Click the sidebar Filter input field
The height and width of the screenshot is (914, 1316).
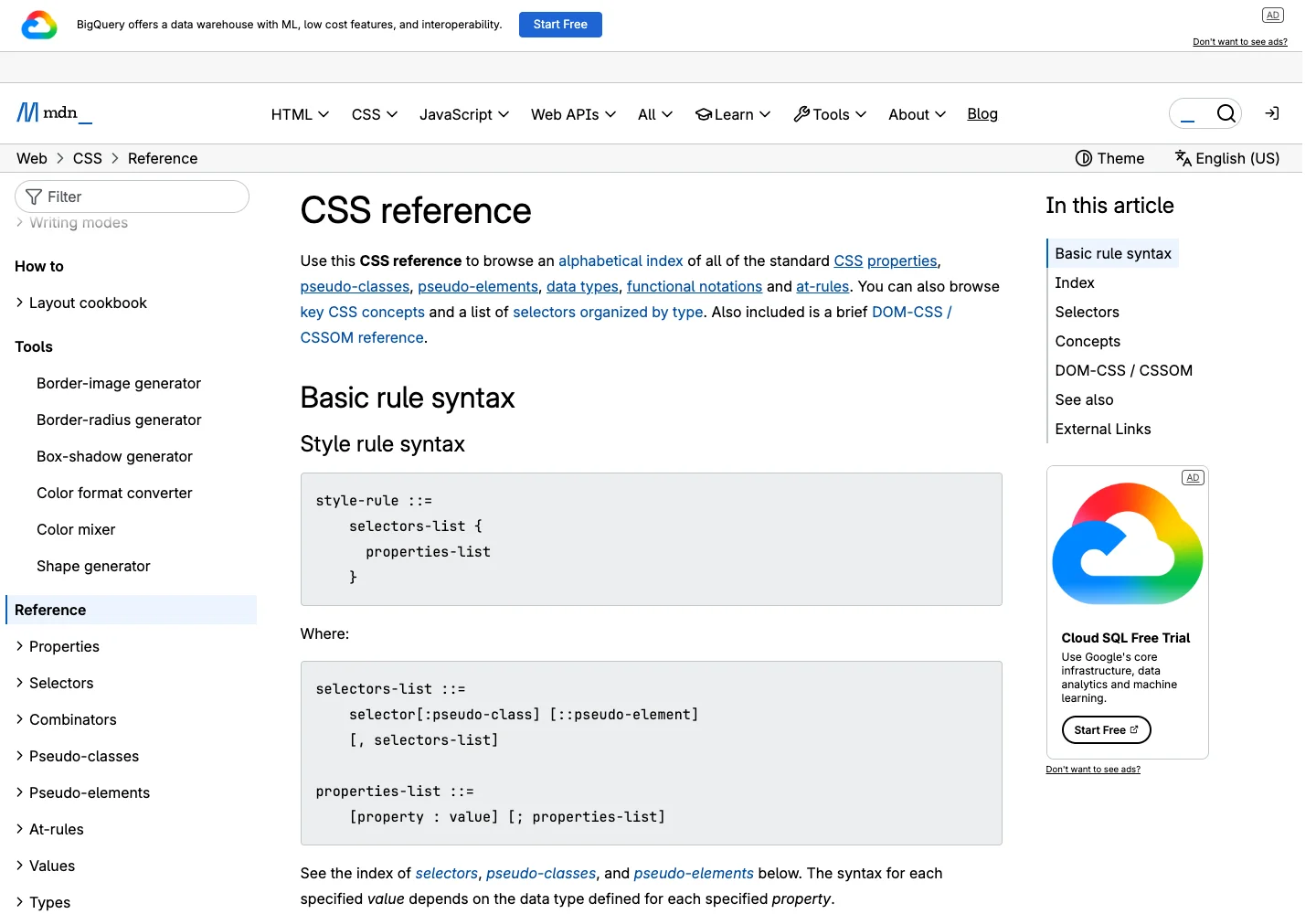coord(133,197)
